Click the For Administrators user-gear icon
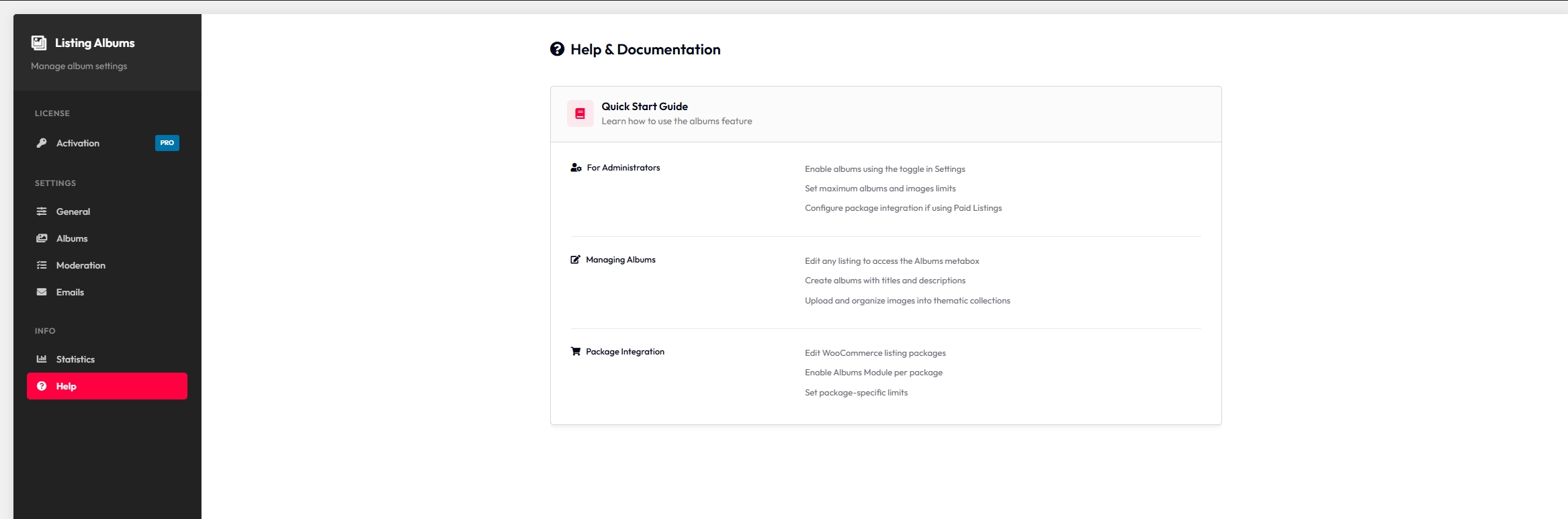Image resolution: width=1568 pixels, height=519 pixels. pos(576,168)
